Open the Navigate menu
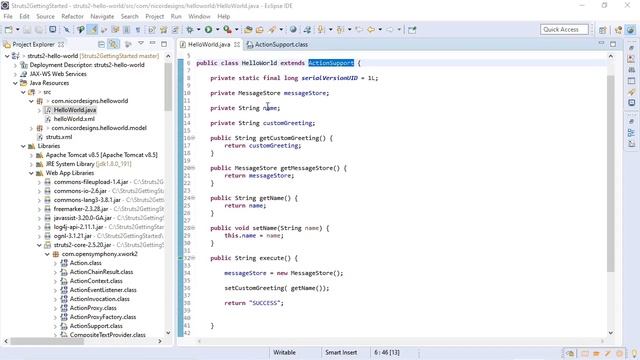Screen dimensions: 640x360 click(x=102, y=16)
